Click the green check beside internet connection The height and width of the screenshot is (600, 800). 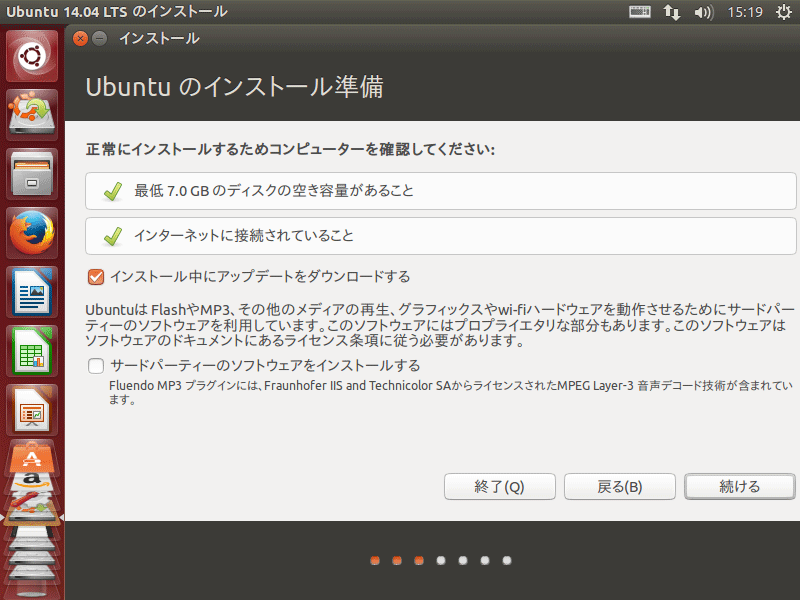click(113, 236)
